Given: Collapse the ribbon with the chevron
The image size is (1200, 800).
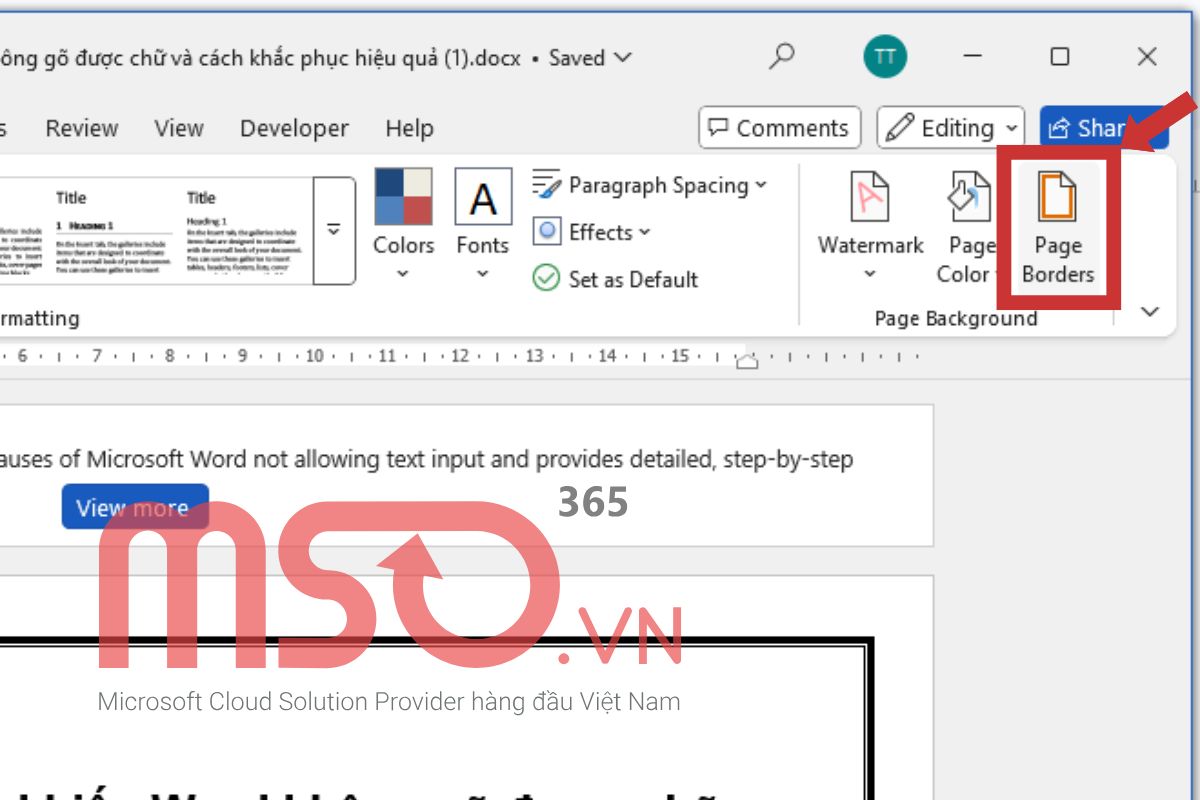Looking at the screenshot, I should pos(1148,311).
